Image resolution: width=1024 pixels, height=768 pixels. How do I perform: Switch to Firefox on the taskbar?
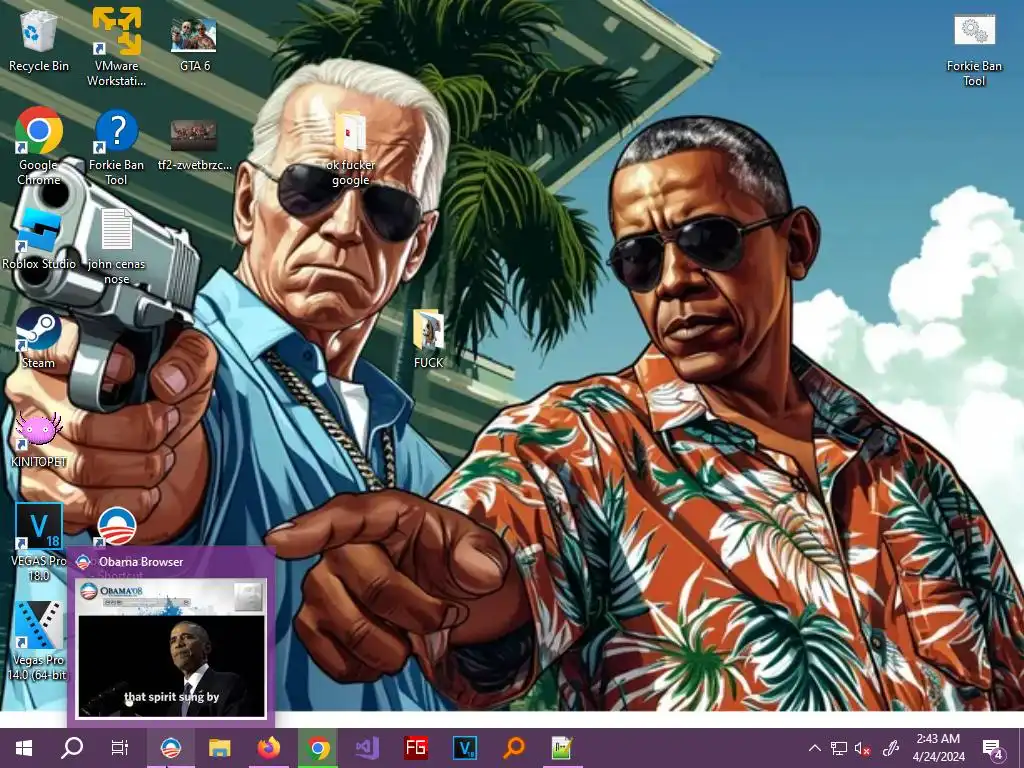click(268, 748)
